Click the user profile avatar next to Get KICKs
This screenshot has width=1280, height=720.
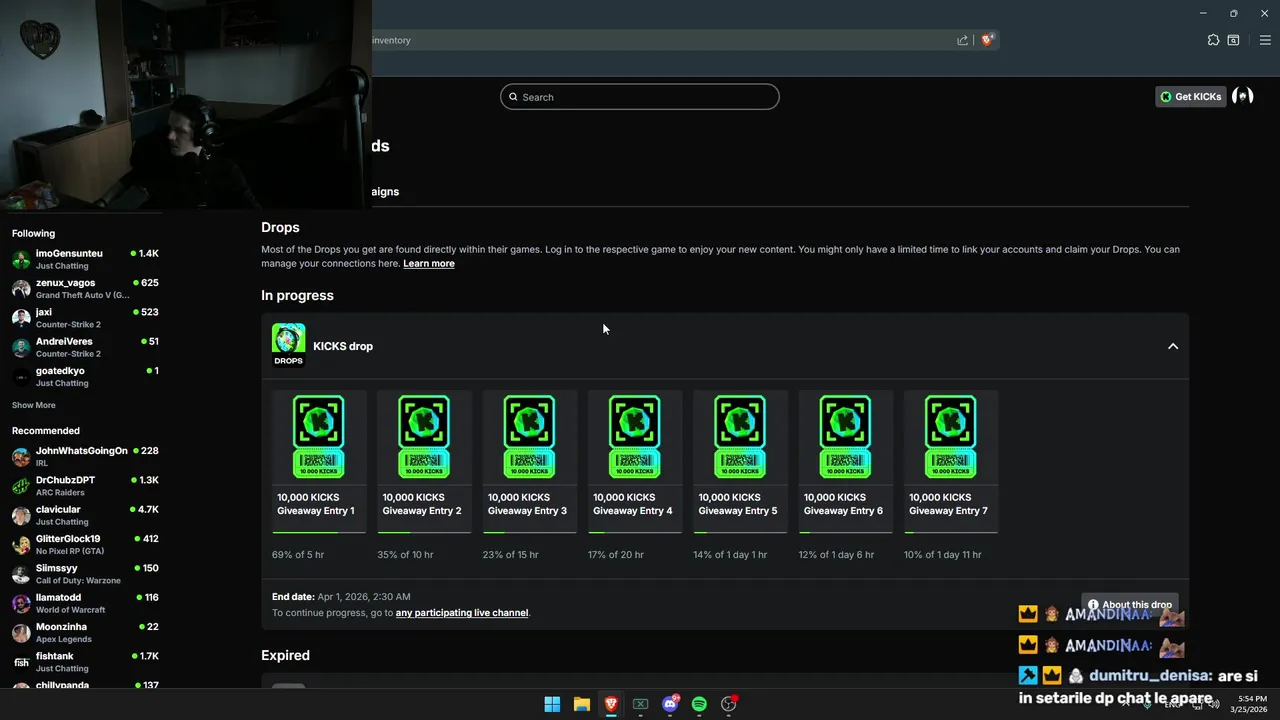(x=1243, y=96)
